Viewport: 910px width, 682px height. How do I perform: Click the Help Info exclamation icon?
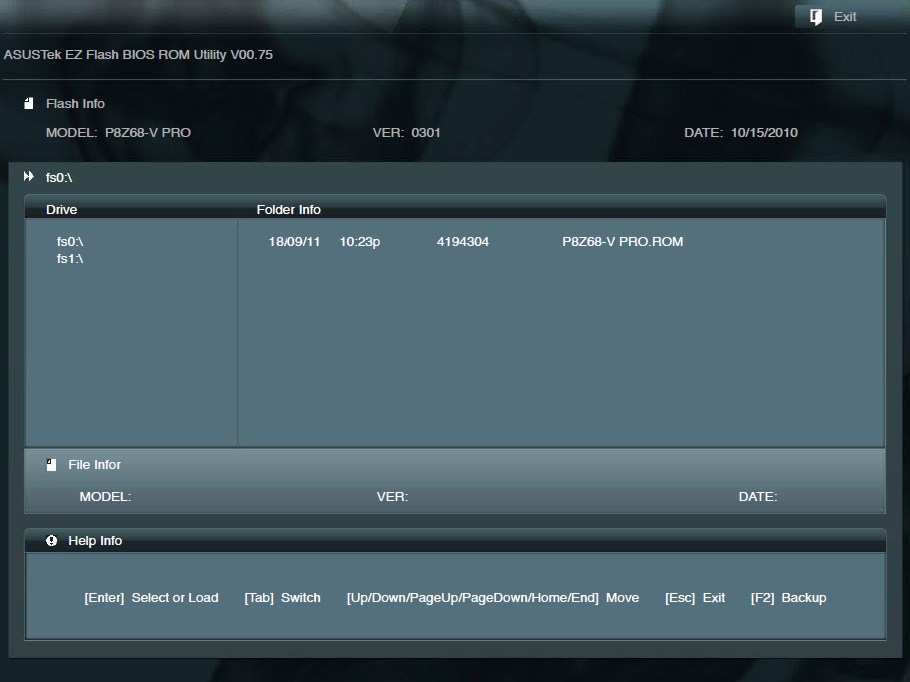pyautogui.click(x=51, y=541)
